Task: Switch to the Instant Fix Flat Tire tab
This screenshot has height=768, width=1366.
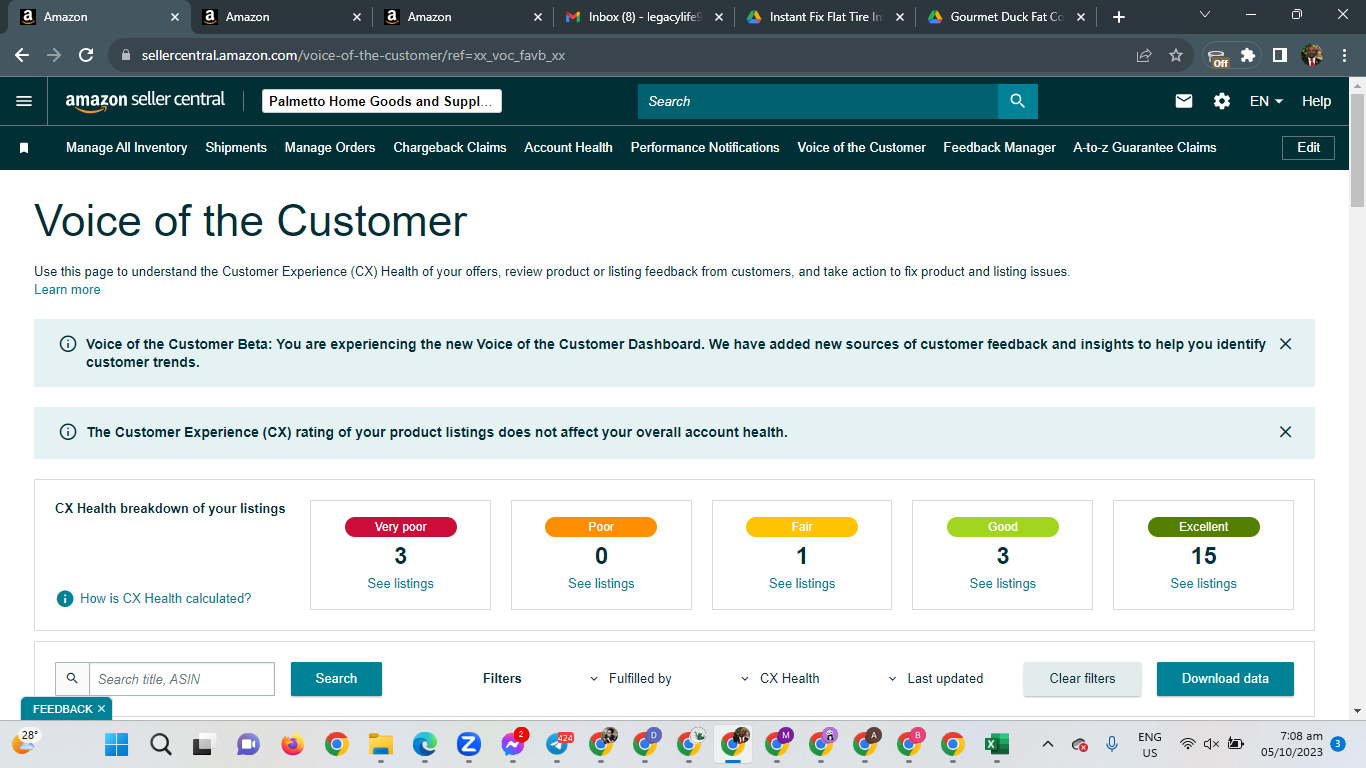Action: click(x=825, y=17)
